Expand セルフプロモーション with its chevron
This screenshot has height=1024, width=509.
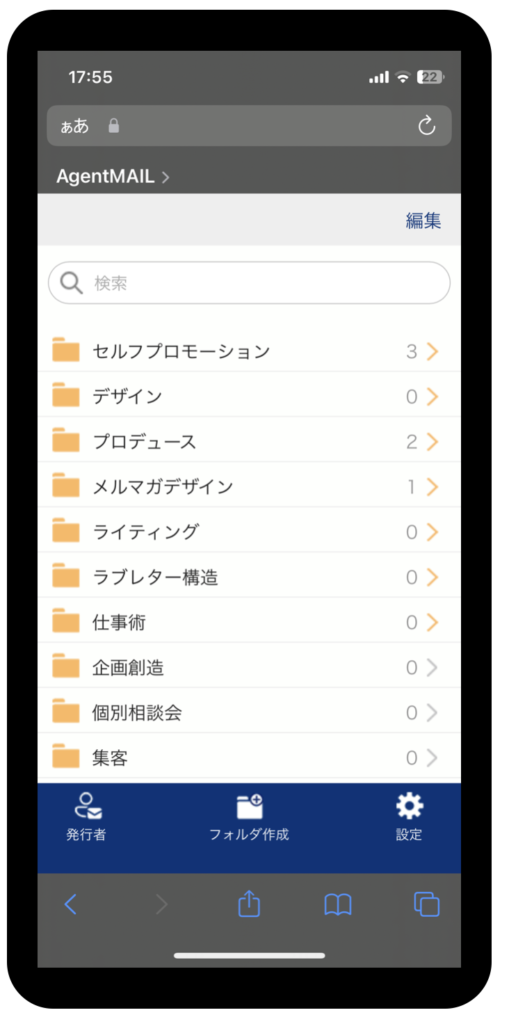432,351
